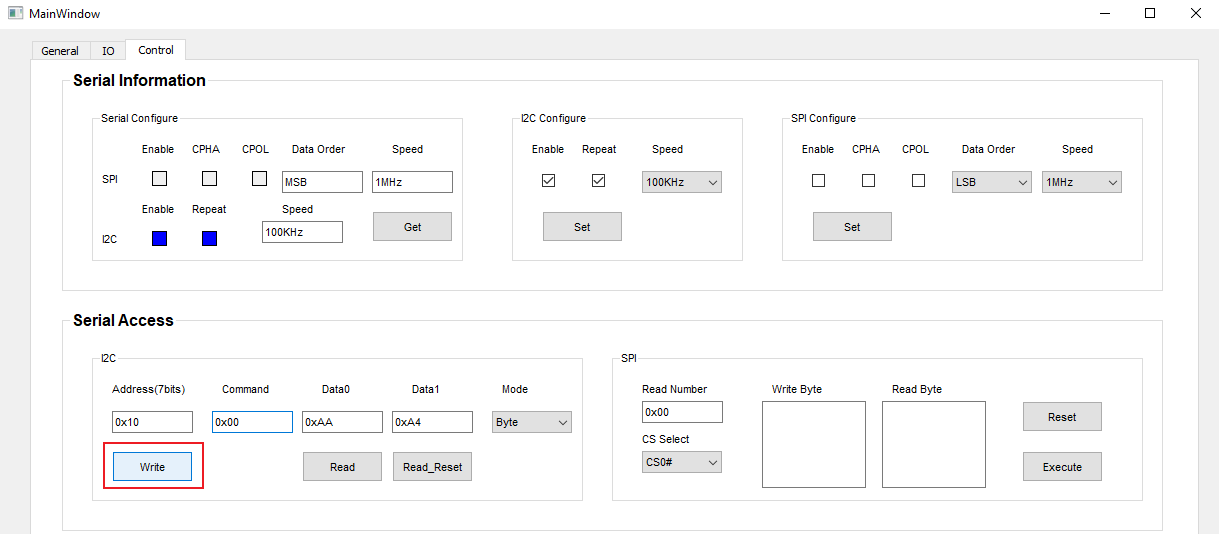This screenshot has height=534, width=1219.
Task: Expand the SPI Data Order LSB dropdown
Action: [991, 182]
